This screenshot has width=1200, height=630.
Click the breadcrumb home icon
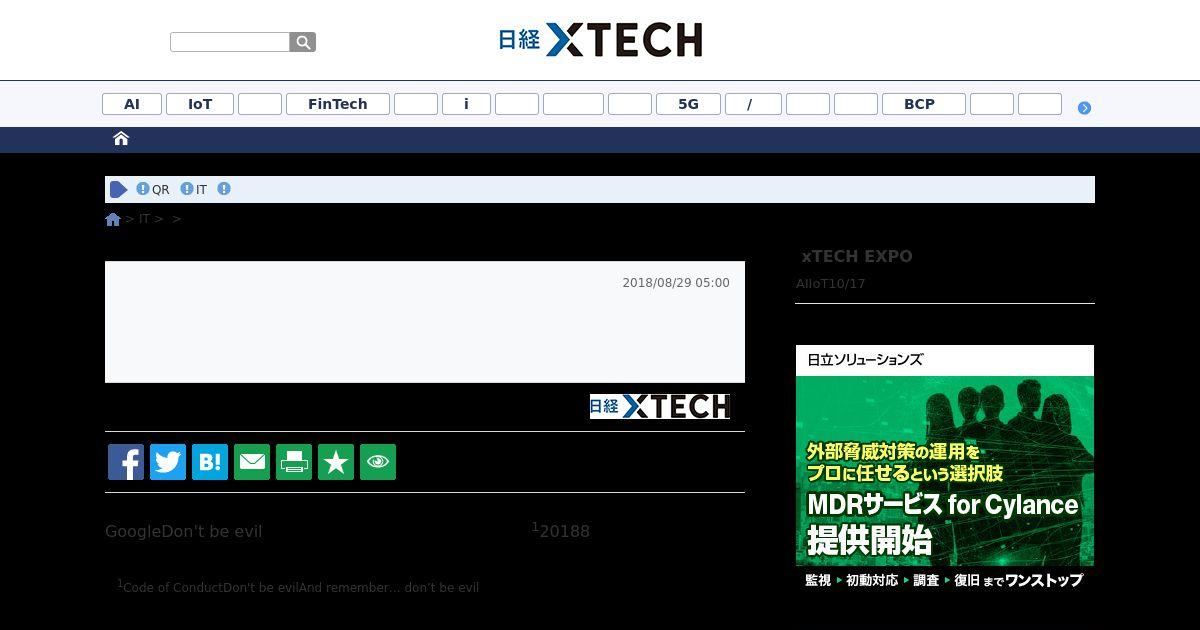[113, 219]
